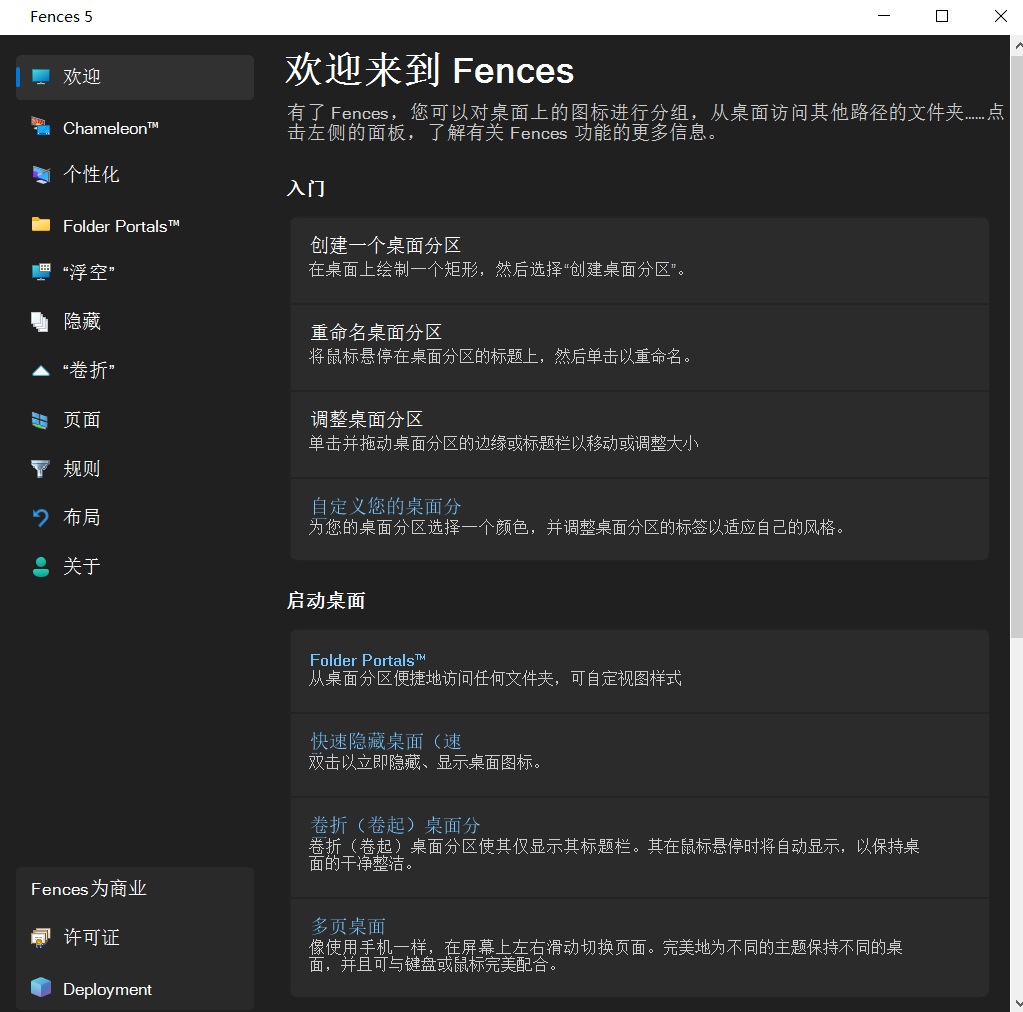Image resolution: width=1023 pixels, height=1012 pixels.
Task: Select the Chameleon™ sidebar icon
Action: pyautogui.click(x=40, y=127)
